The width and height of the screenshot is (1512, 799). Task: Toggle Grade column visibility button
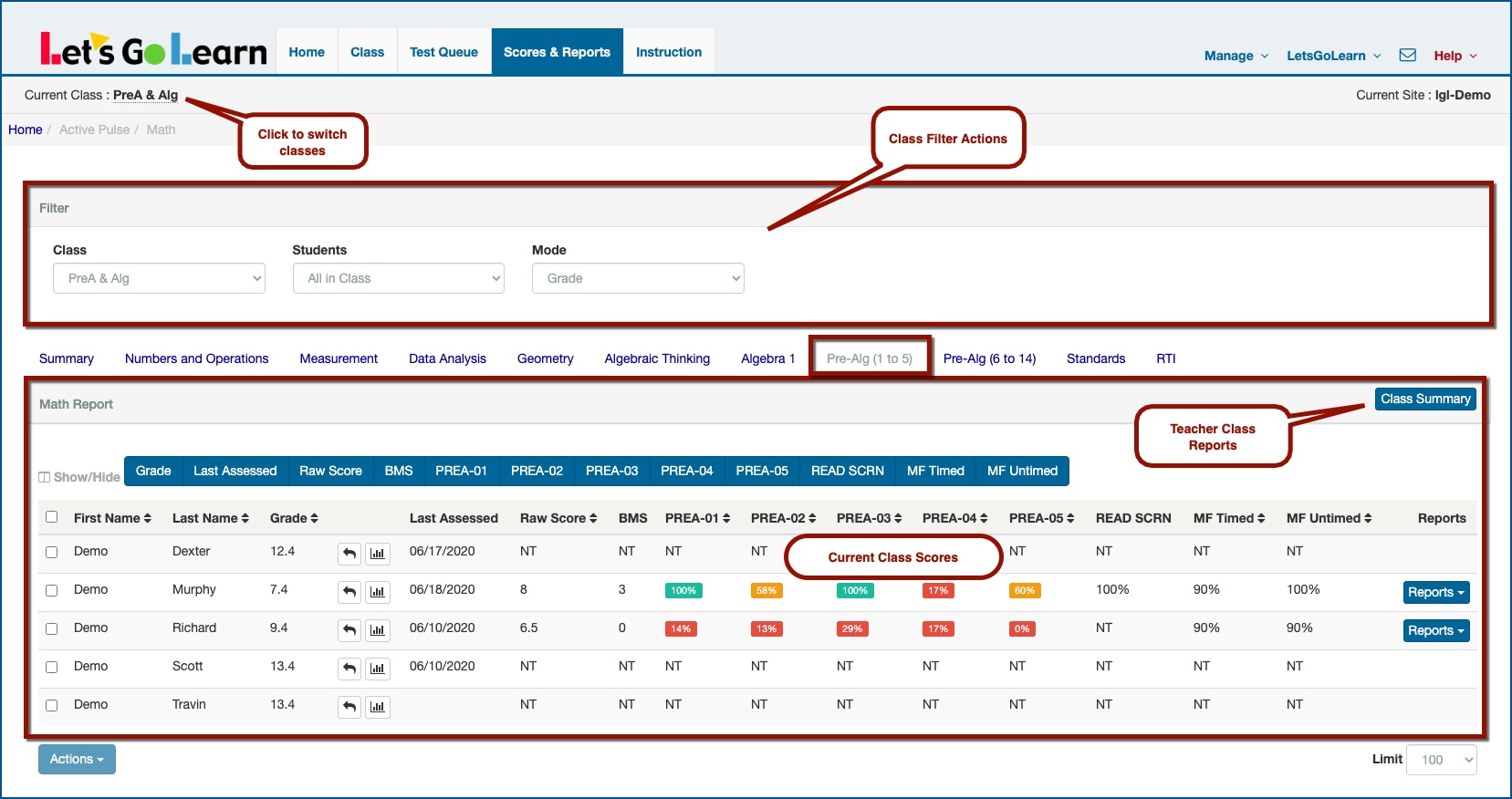pos(153,471)
